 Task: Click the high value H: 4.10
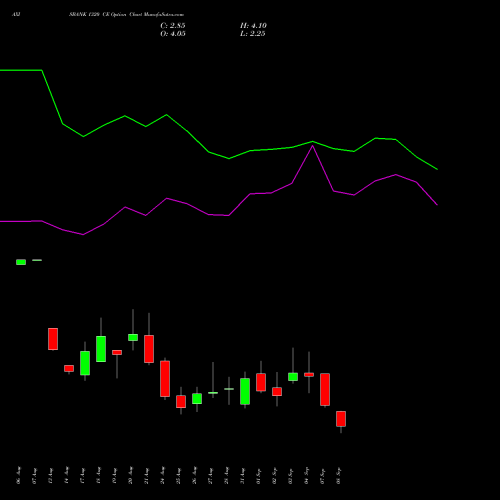tap(253, 26)
